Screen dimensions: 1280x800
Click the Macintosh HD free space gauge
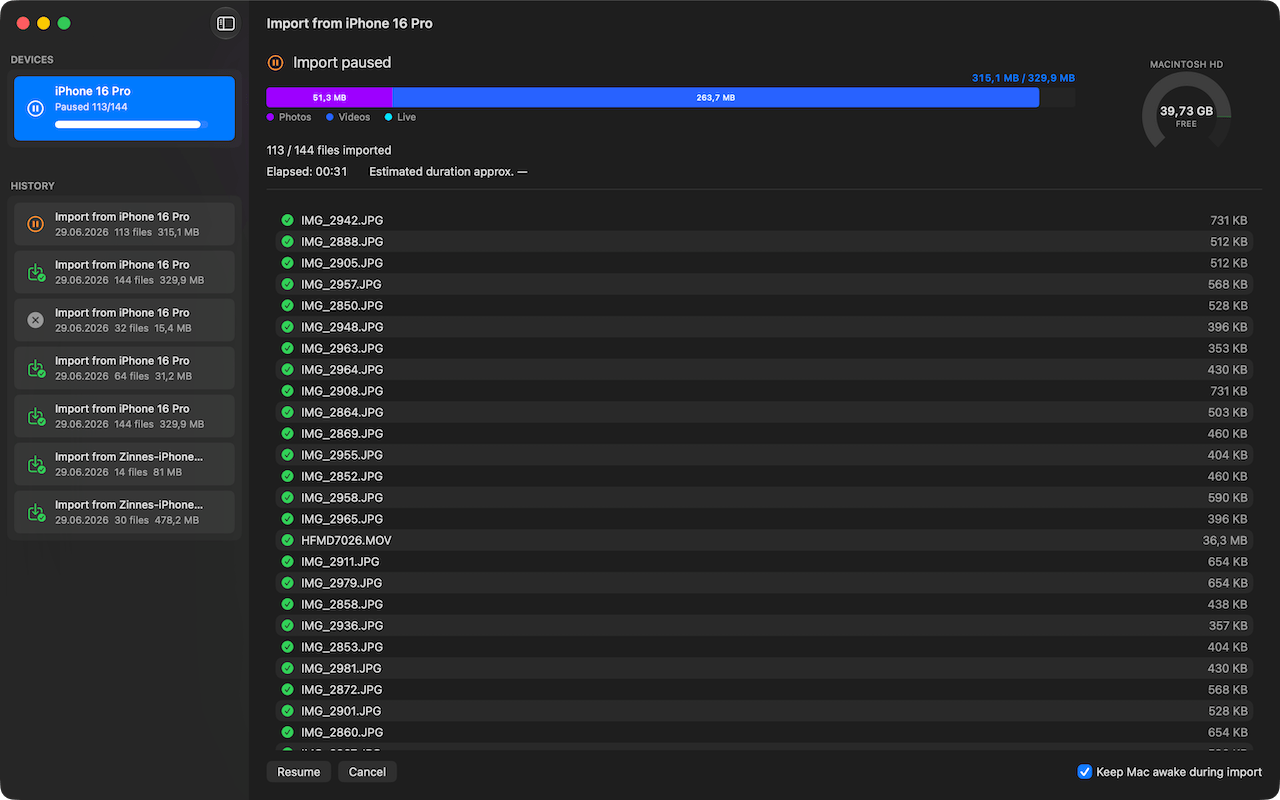[1186, 112]
